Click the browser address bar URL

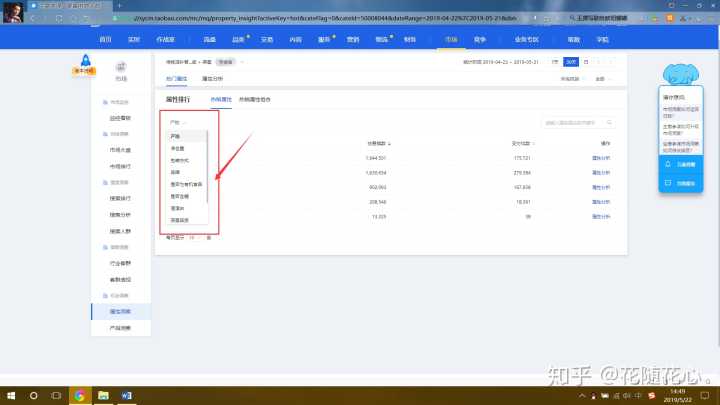pos(325,18)
